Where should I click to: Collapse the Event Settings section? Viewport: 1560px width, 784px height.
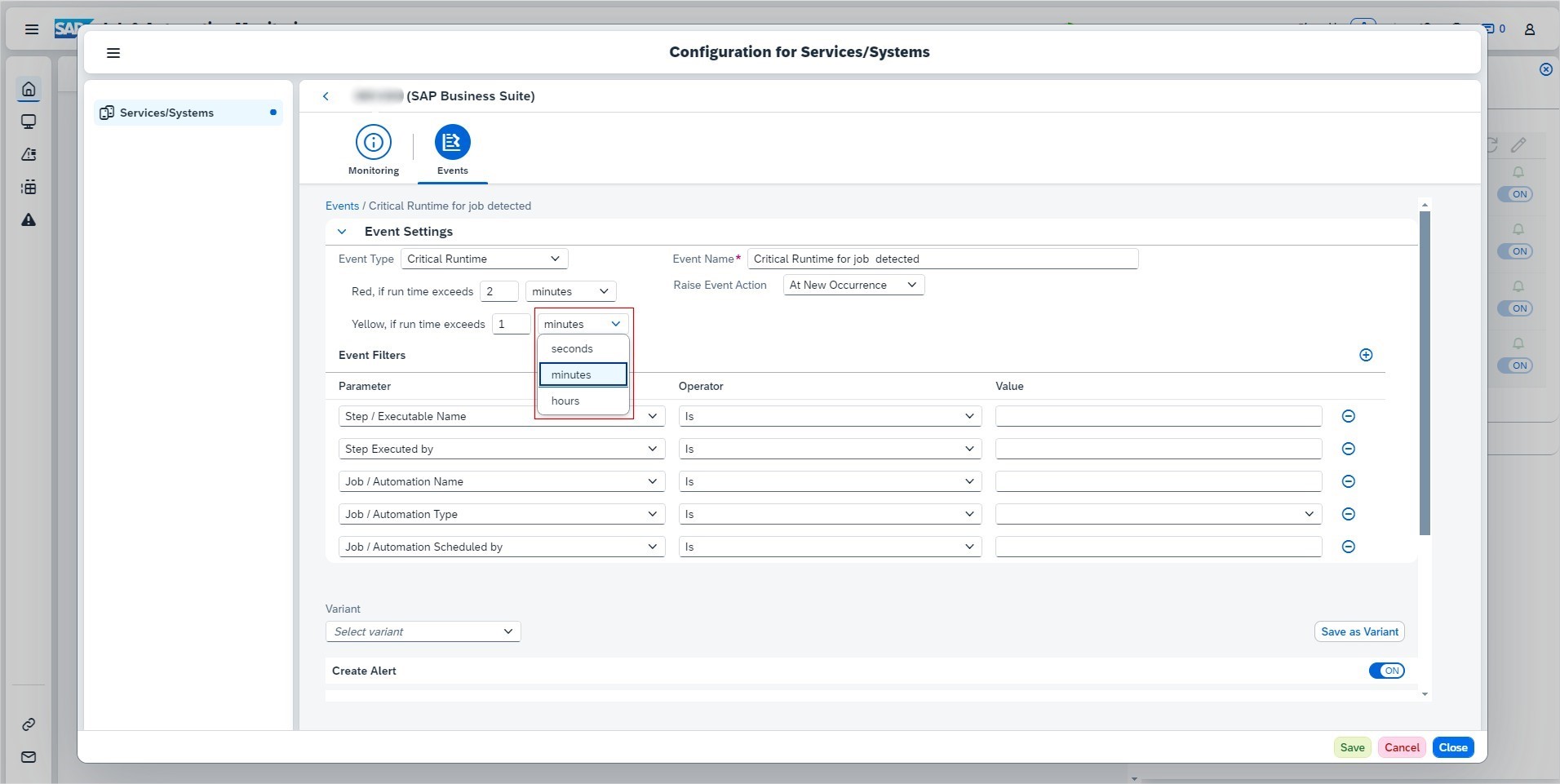342,232
